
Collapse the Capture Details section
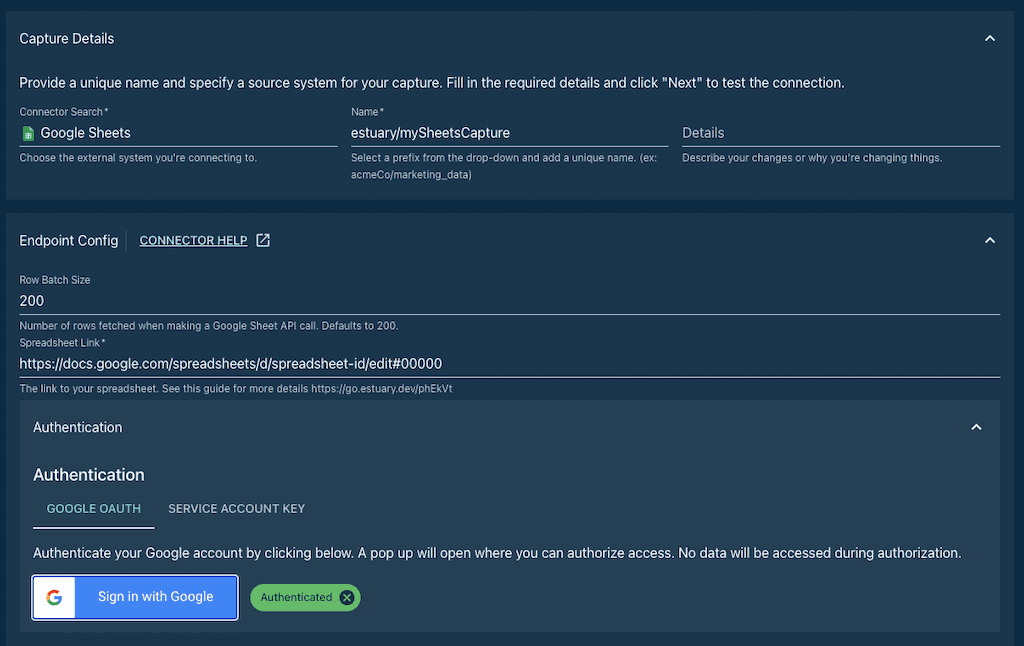click(989, 39)
